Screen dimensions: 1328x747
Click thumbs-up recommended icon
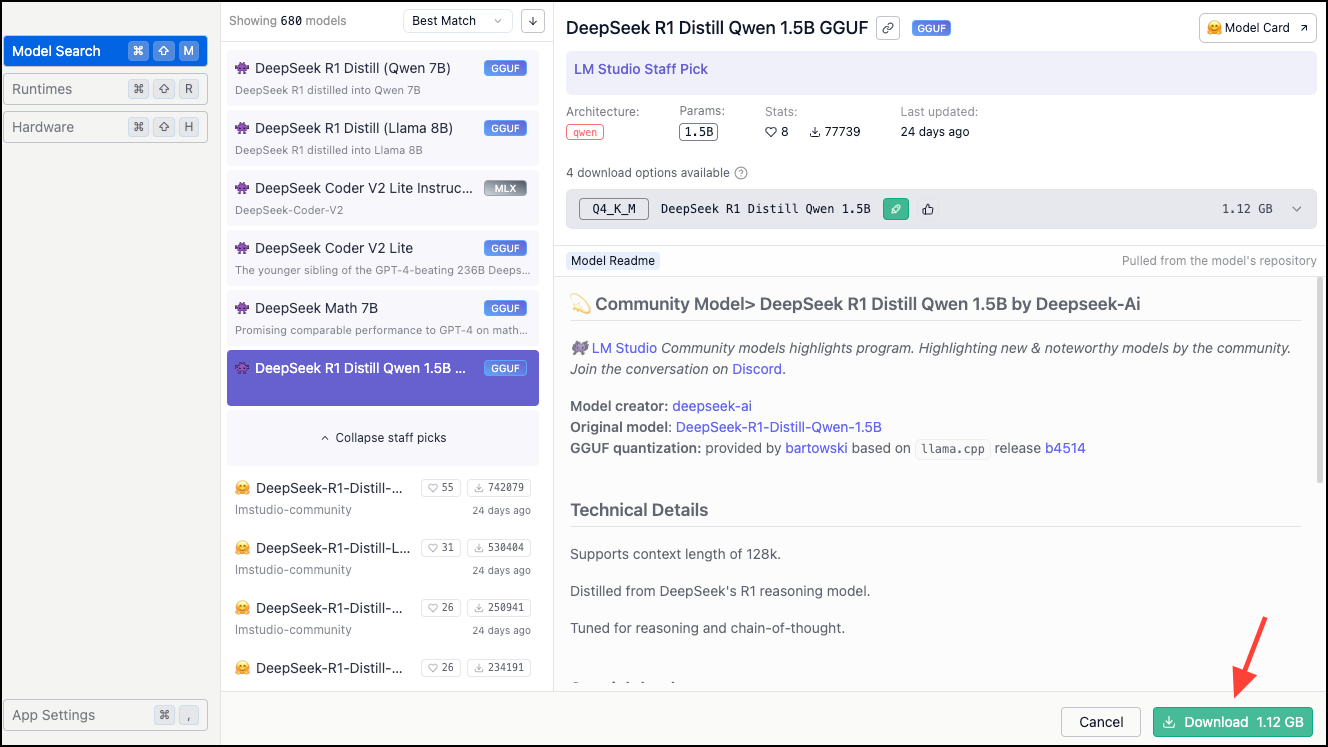point(928,209)
